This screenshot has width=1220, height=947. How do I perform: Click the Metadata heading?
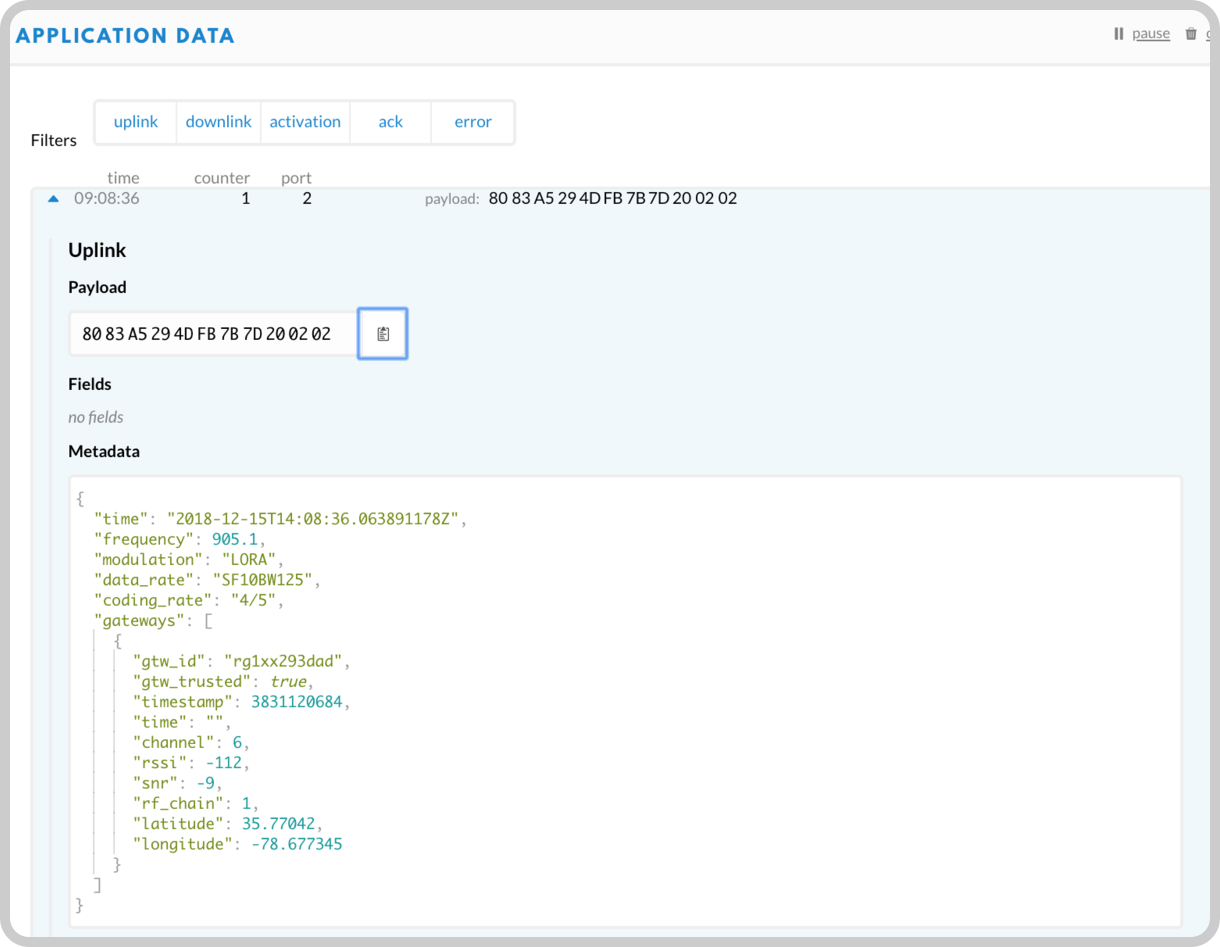(104, 451)
